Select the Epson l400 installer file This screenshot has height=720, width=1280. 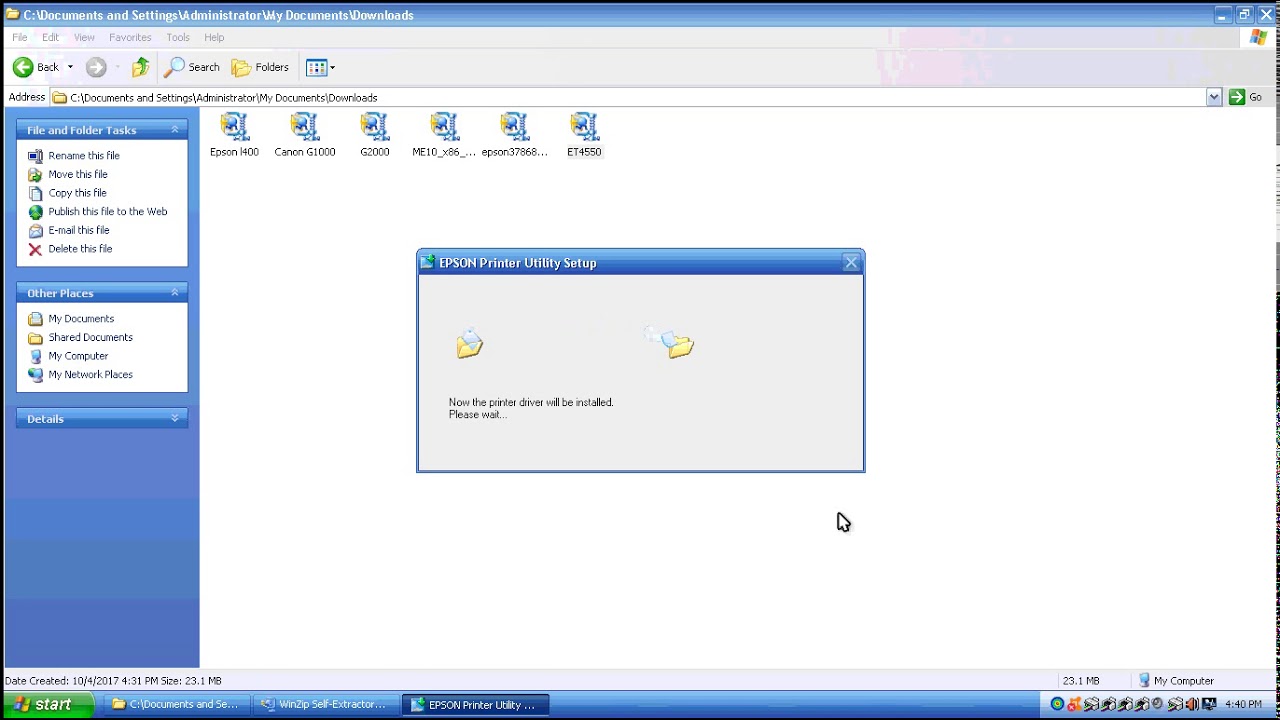pos(234,135)
